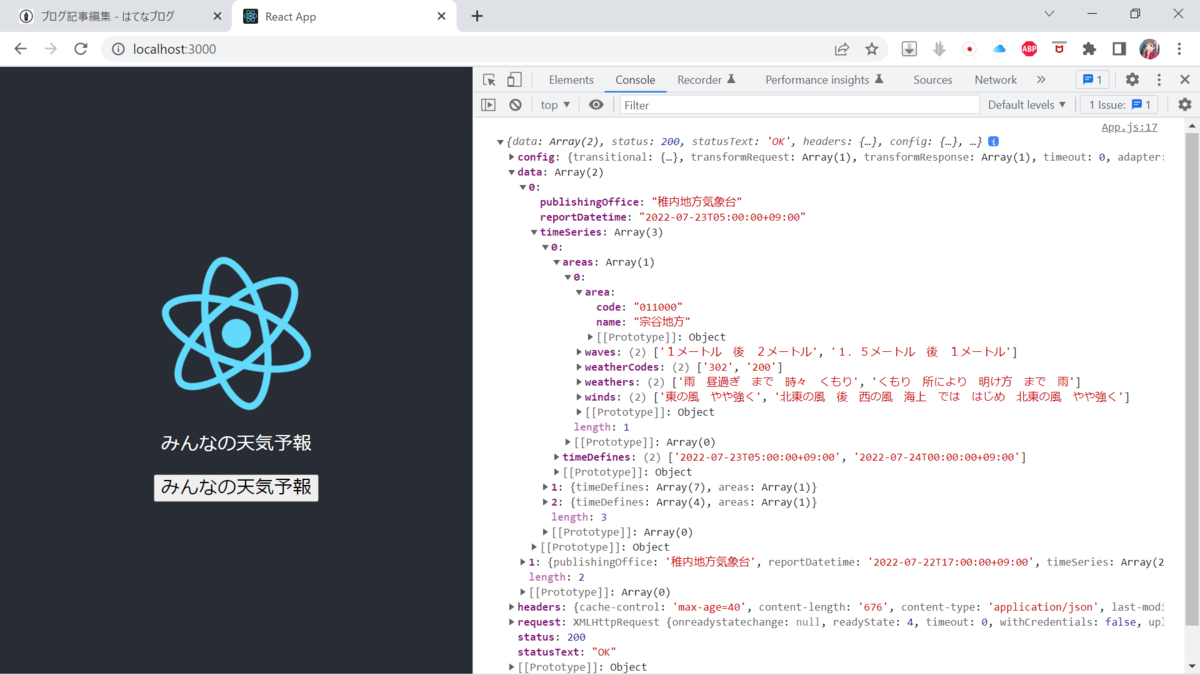Image resolution: width=1200 pixels, height=675 pixels.
Task: Click the cloud extension icon
Action: click(x=999, y=49)
